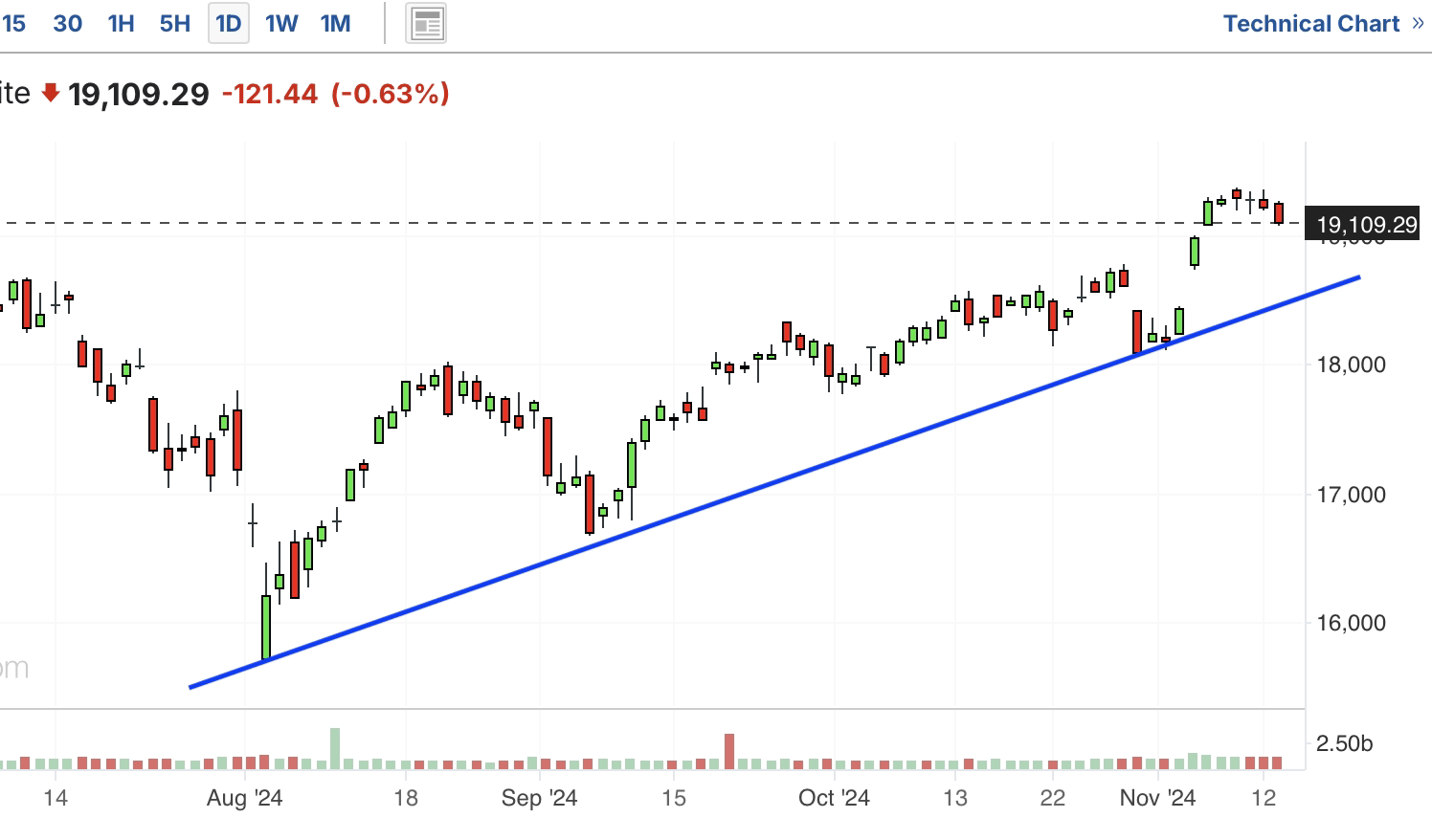Click the tall red volume bar in September
This screenshot has height=840, width=1432.
(x=729, y=752)
